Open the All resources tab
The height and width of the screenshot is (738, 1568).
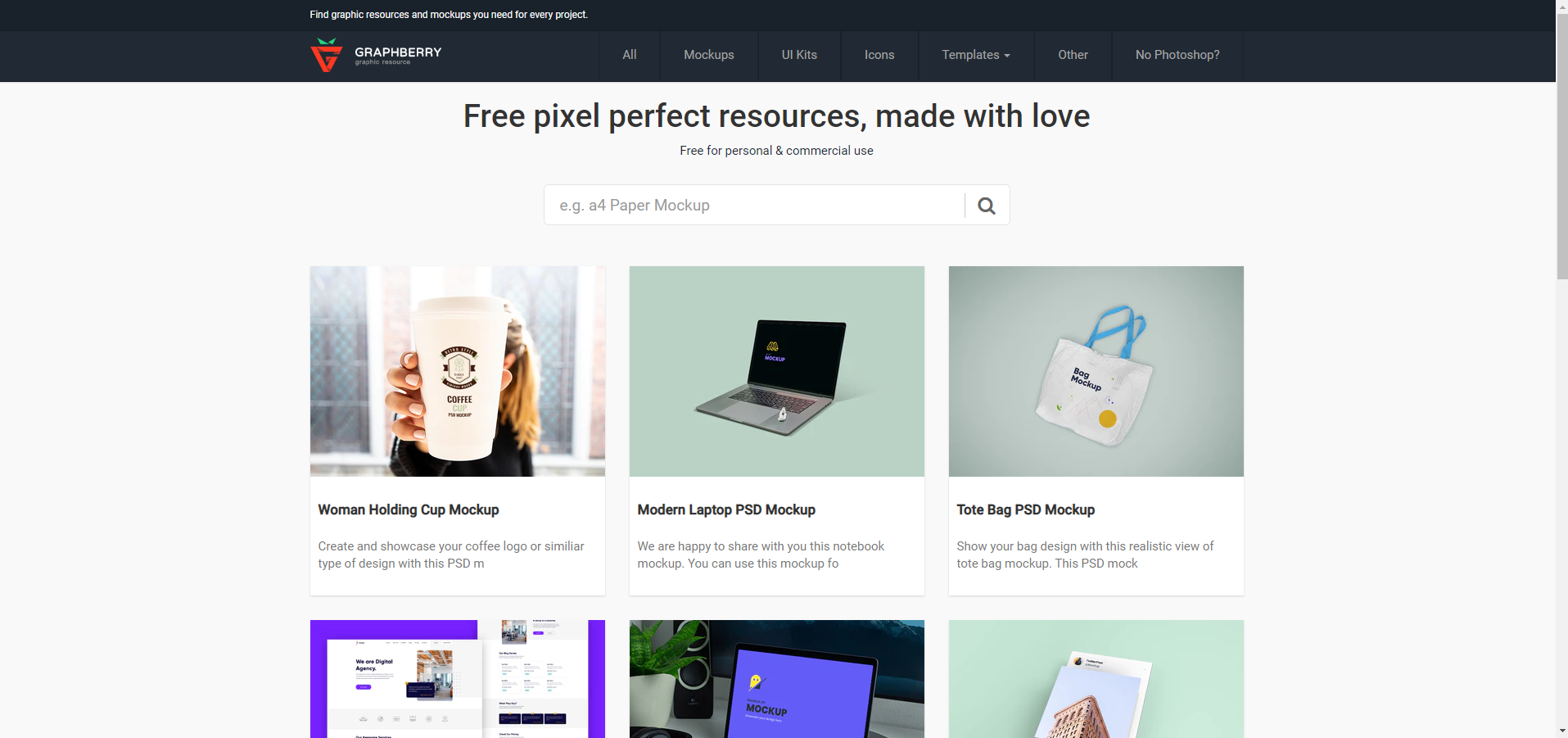tap(629, 55)
